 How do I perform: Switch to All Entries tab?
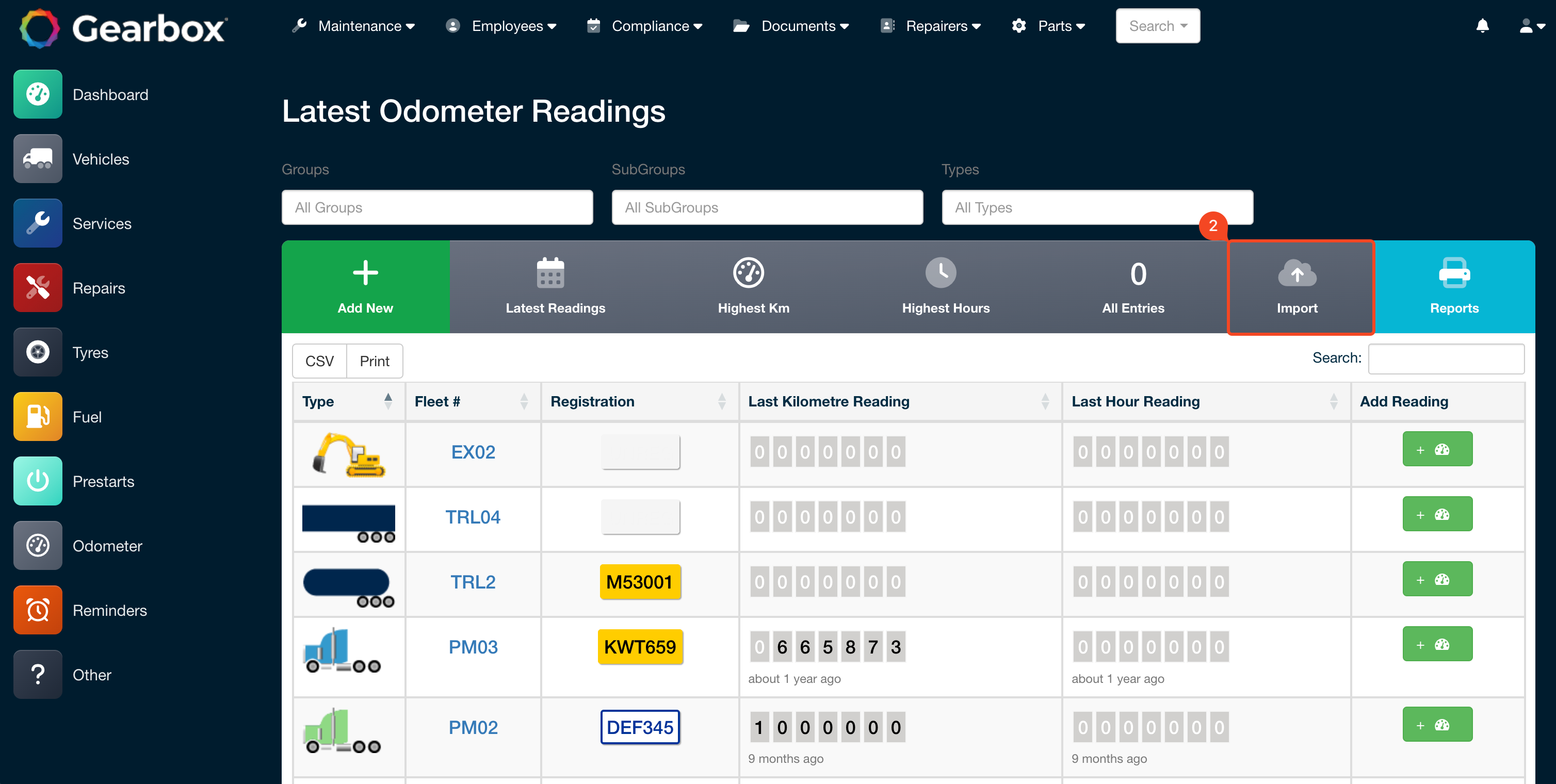click(x=1133, y=287)
